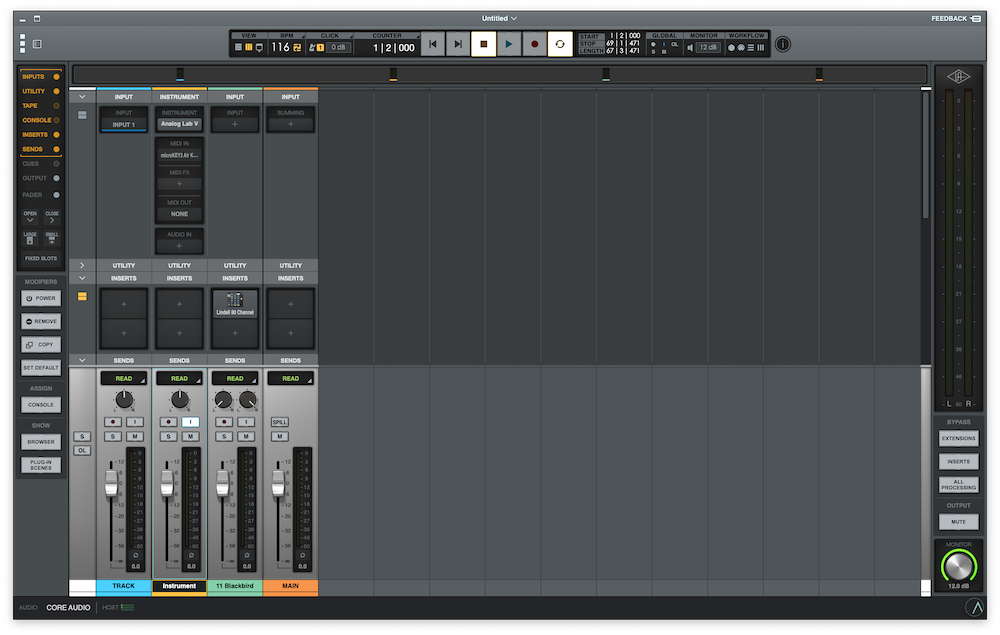Screen dimensions: 1000x635
Task: Click the BROWSER button under Show
Action: pyautogui.click(x=41, y=441)
